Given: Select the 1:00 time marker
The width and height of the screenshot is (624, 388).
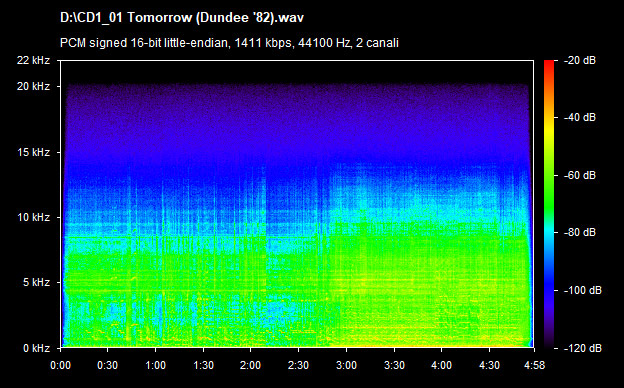Looking at the screenshot, I should [x=155, y=365].
